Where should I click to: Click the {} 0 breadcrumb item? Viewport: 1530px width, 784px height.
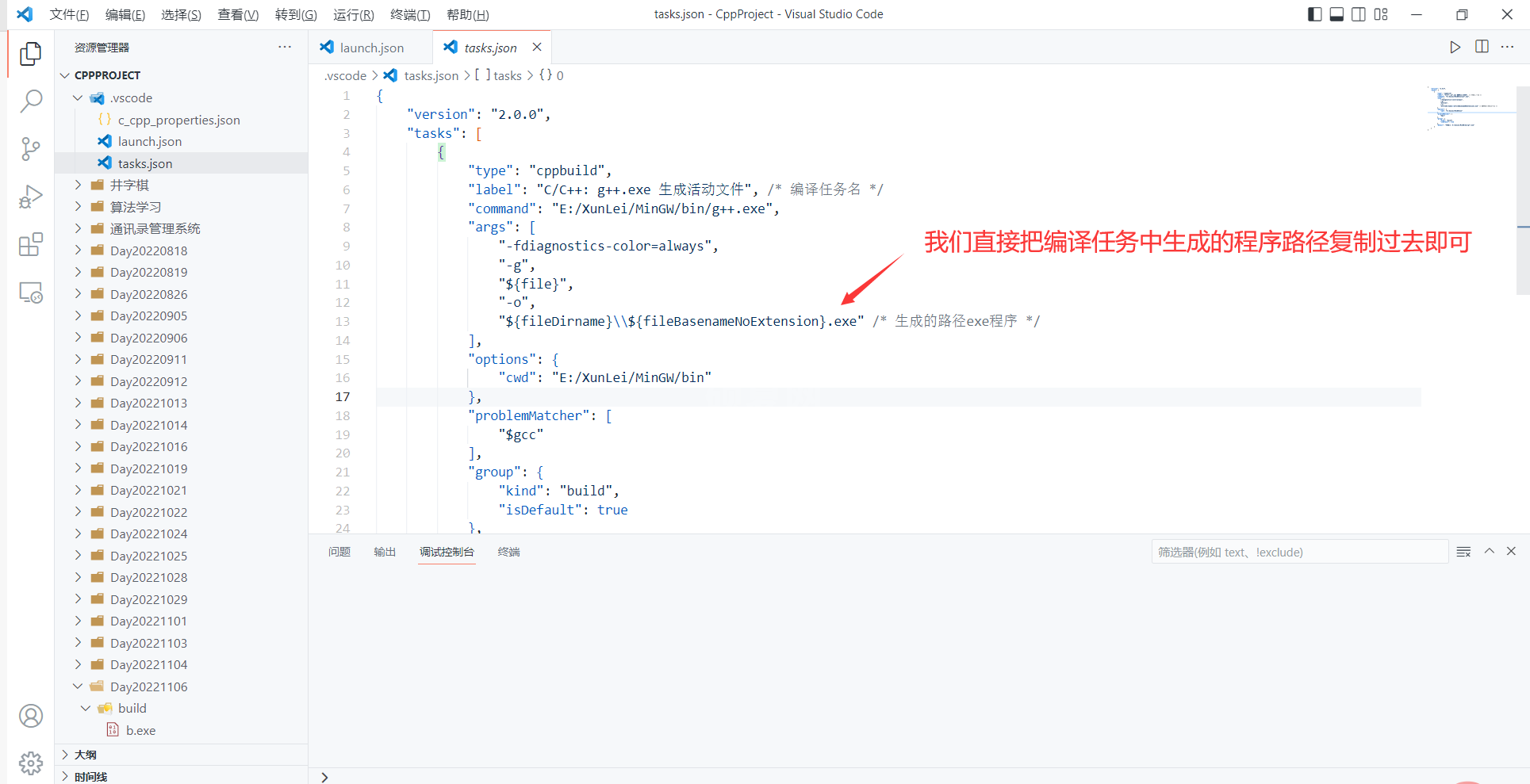[552, 75]
